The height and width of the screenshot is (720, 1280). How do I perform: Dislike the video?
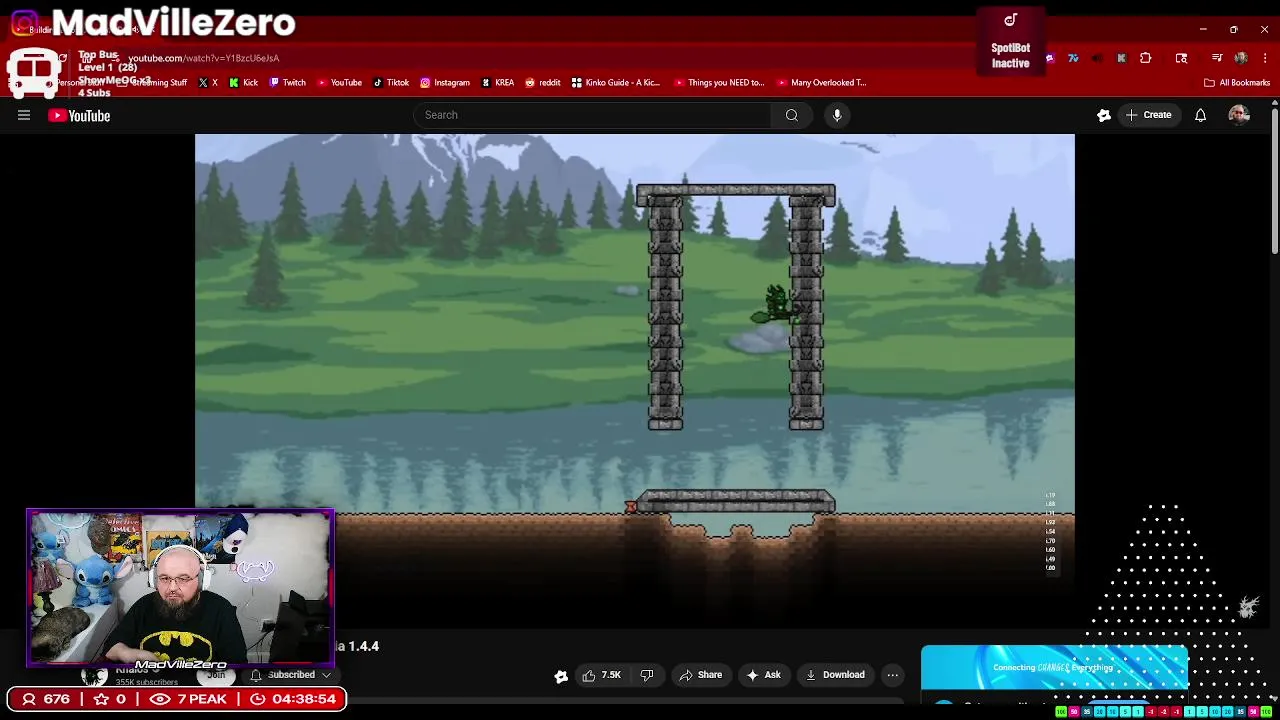point(647,675)
